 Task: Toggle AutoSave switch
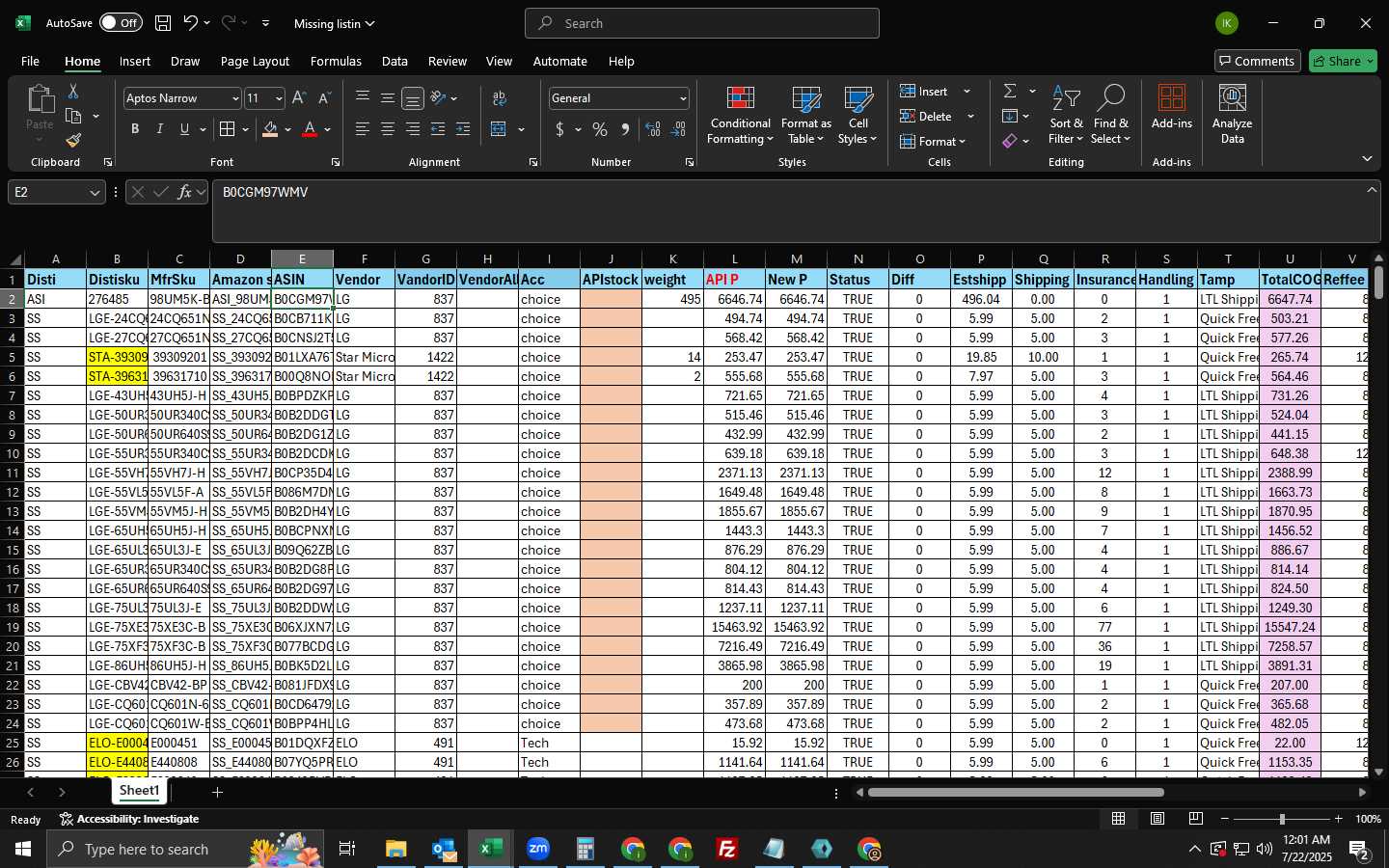coord(121,23)
